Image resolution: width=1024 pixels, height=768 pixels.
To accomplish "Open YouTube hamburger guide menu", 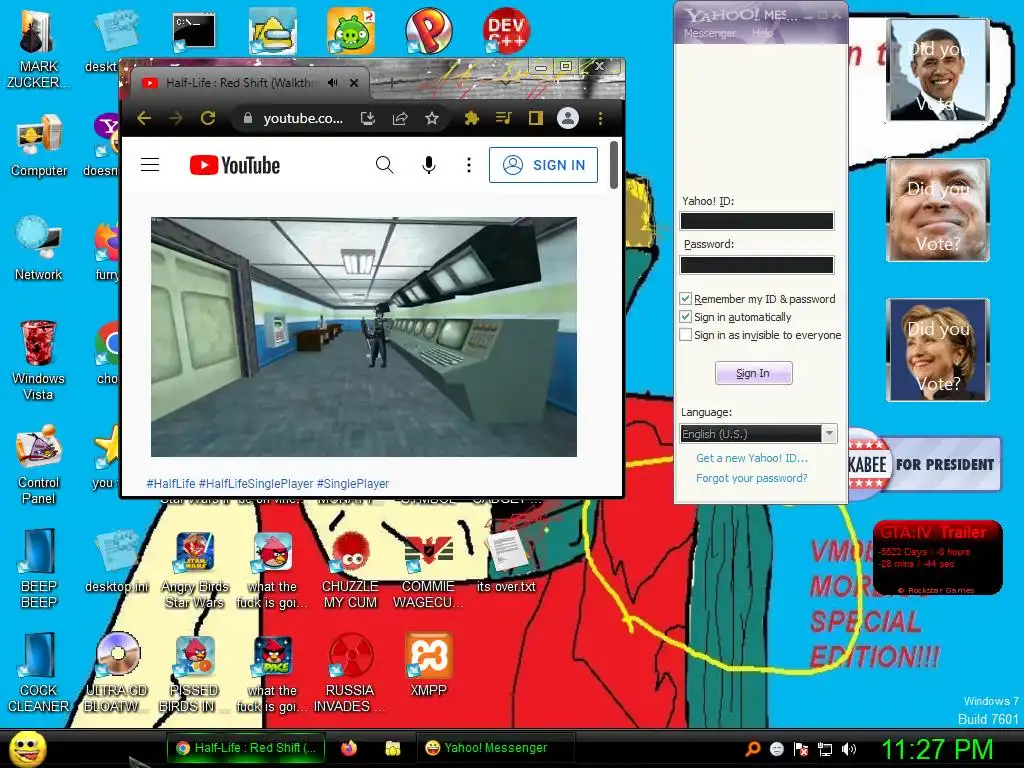I will click(150, 165).
